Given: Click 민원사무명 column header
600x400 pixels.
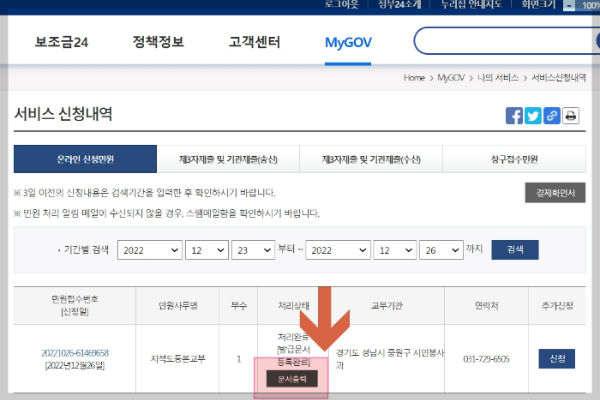Looking at the screenshot, I should 178,305.
